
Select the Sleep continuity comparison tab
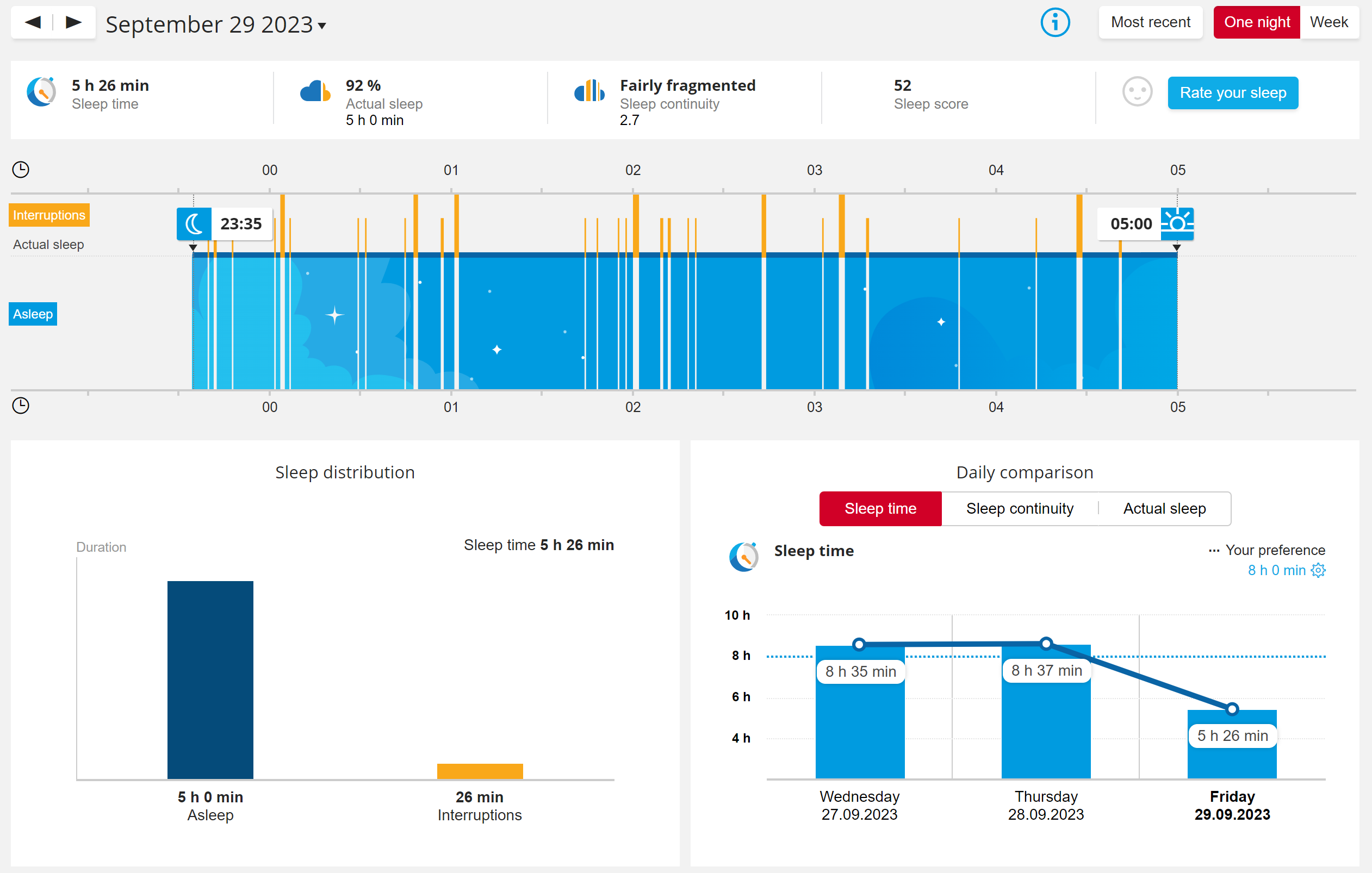1019,509
